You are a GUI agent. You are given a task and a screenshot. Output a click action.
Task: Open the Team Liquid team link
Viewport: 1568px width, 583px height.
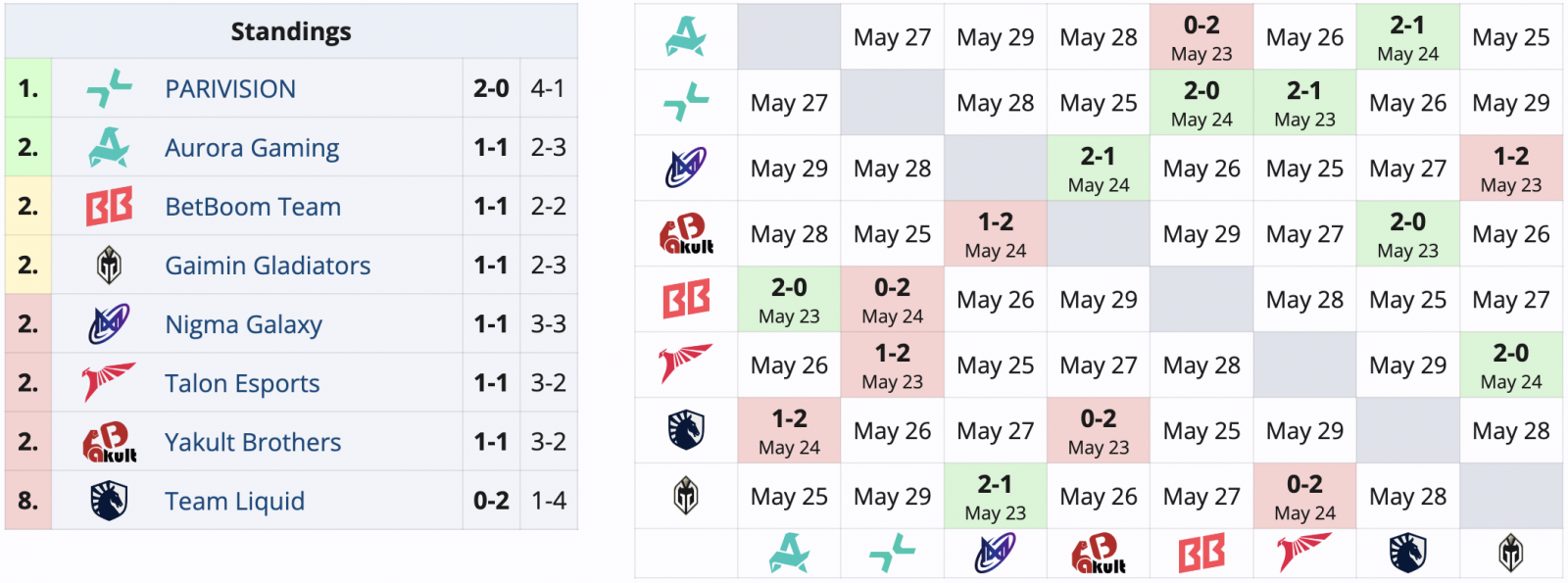click(234, 501)
